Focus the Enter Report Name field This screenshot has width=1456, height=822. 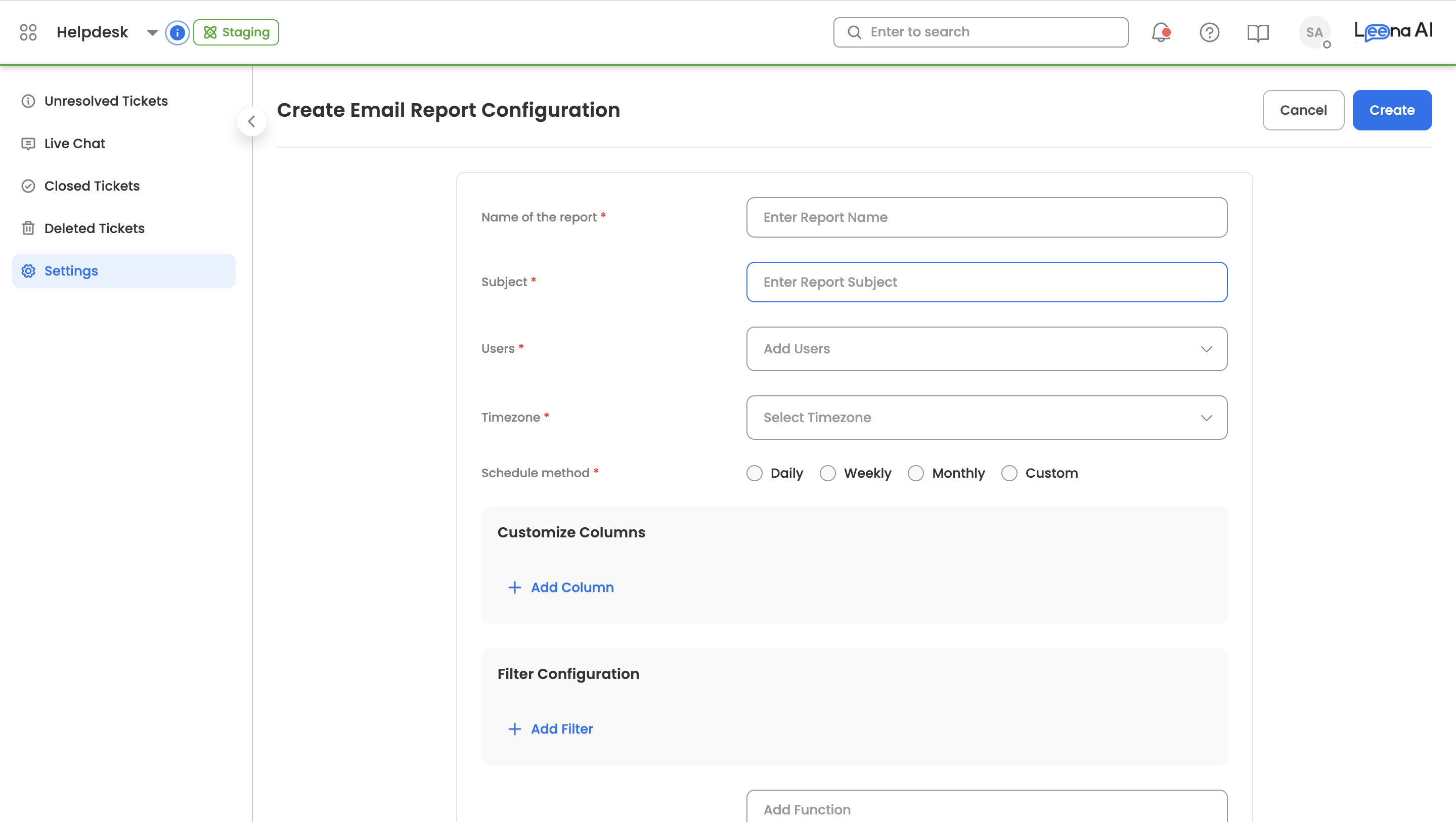pos(986,217)
